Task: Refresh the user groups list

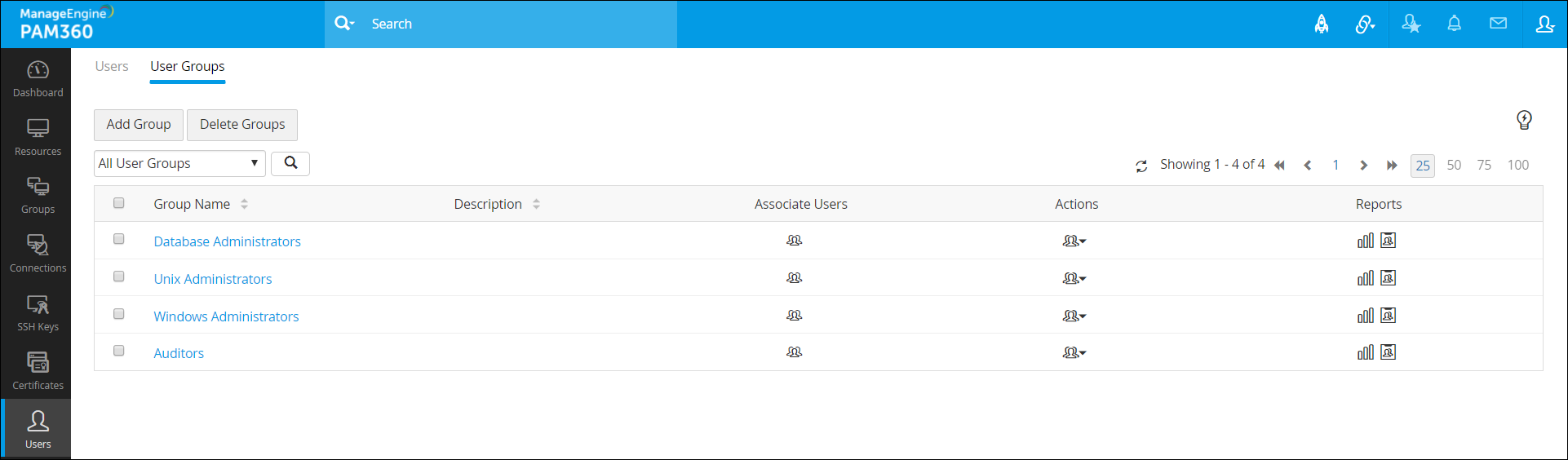Action: pyautogui.click(x=1141, y=166)
